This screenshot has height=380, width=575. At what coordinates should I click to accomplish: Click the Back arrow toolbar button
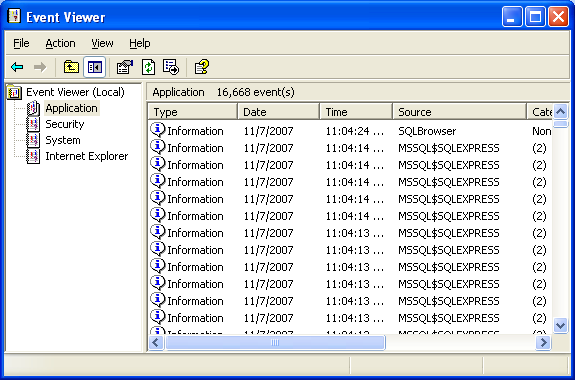pyautogui.click(x=17, y=67)
